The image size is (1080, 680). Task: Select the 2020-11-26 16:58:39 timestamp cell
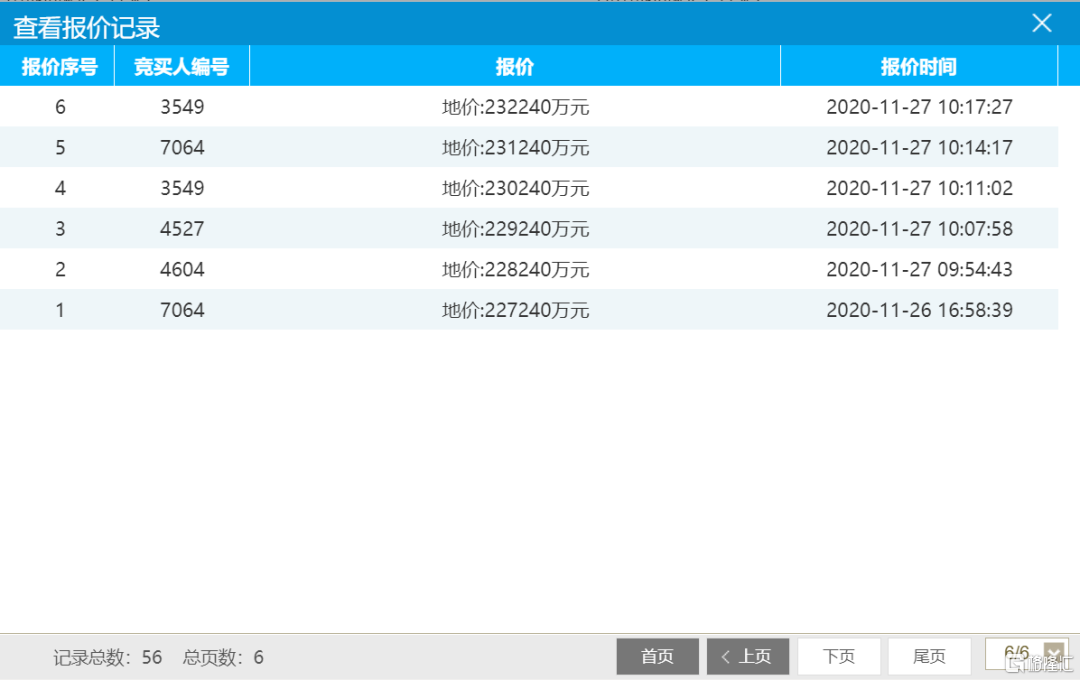click(919, 310)
